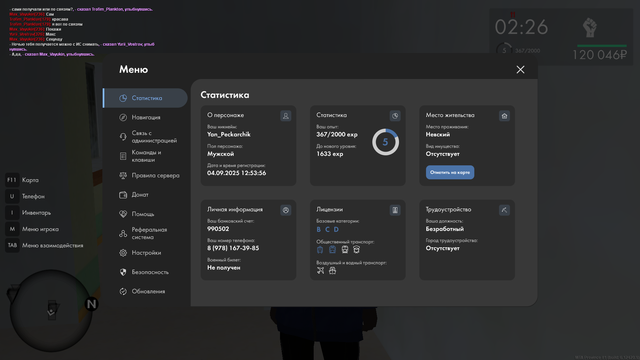The image size is (640, 360).
Task: Click the icon in Личная информация card
Action: tap(286, 210)
